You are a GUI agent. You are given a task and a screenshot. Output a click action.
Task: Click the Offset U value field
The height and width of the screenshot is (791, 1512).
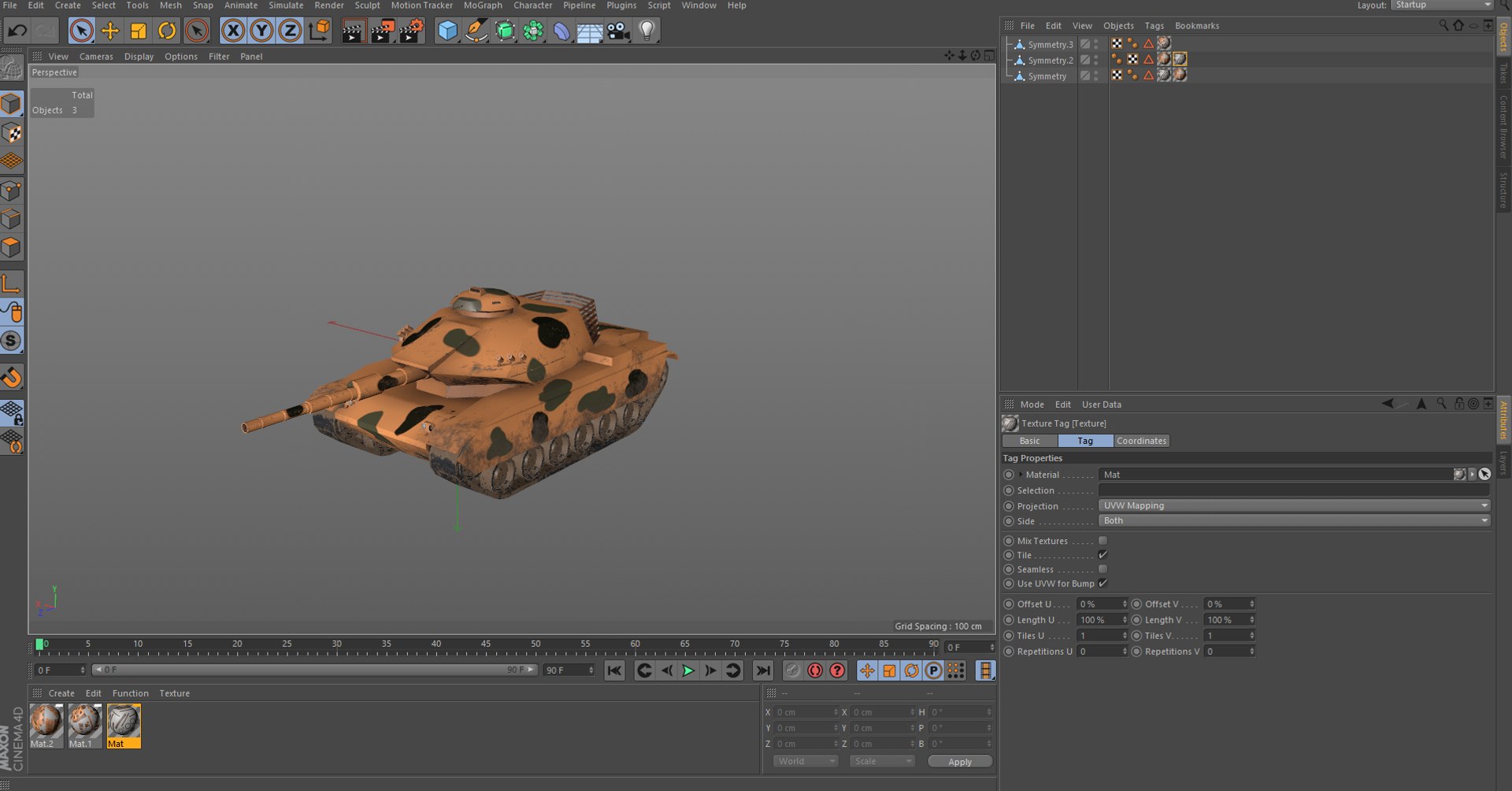[1101, 604]
